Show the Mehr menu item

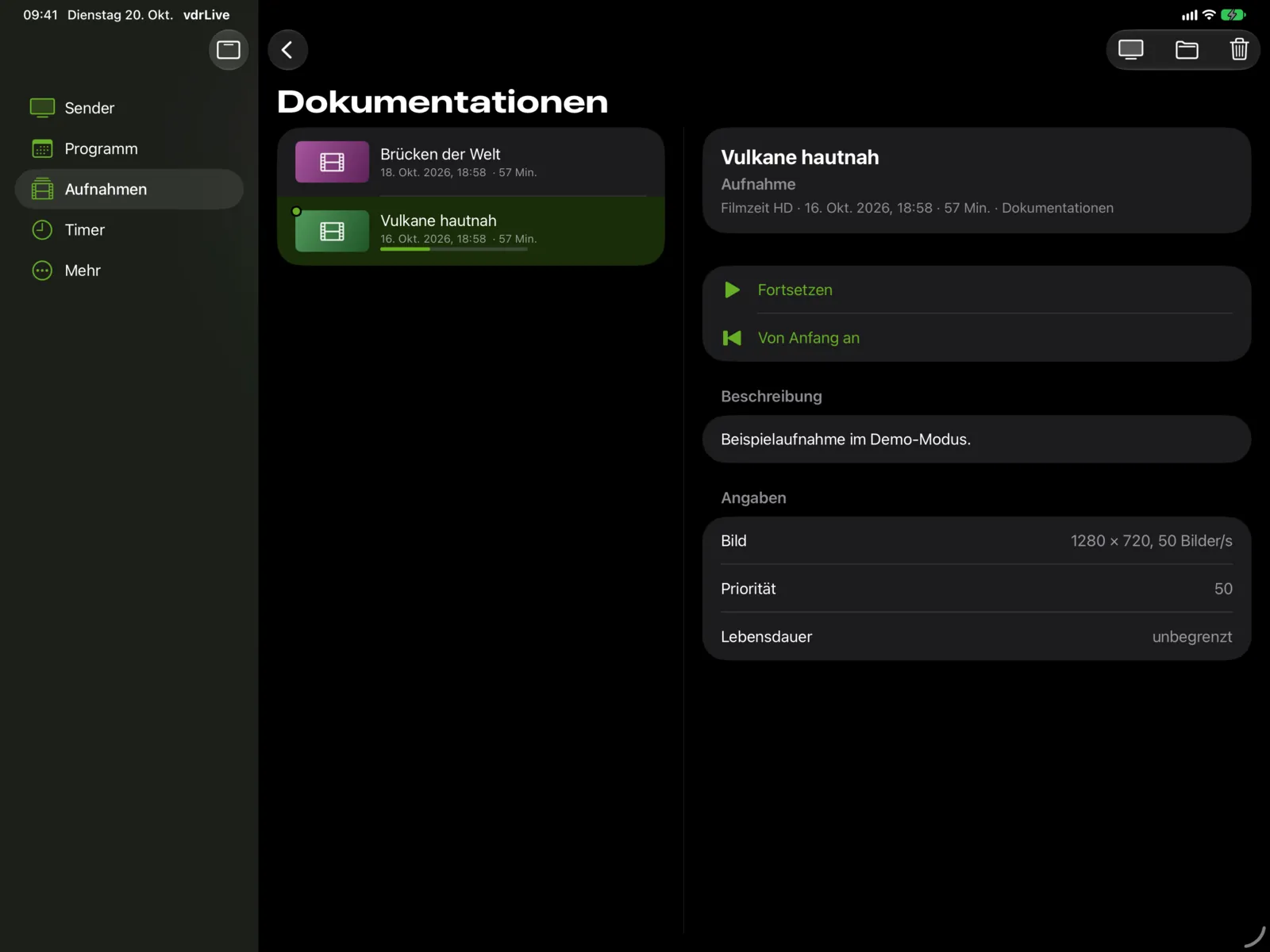(129, 271)
